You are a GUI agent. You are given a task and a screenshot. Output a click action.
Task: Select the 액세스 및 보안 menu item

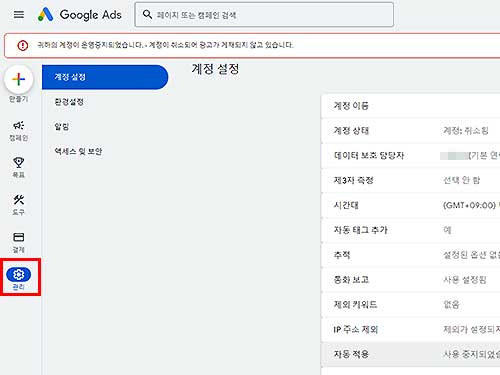click(x=78, y=151)
